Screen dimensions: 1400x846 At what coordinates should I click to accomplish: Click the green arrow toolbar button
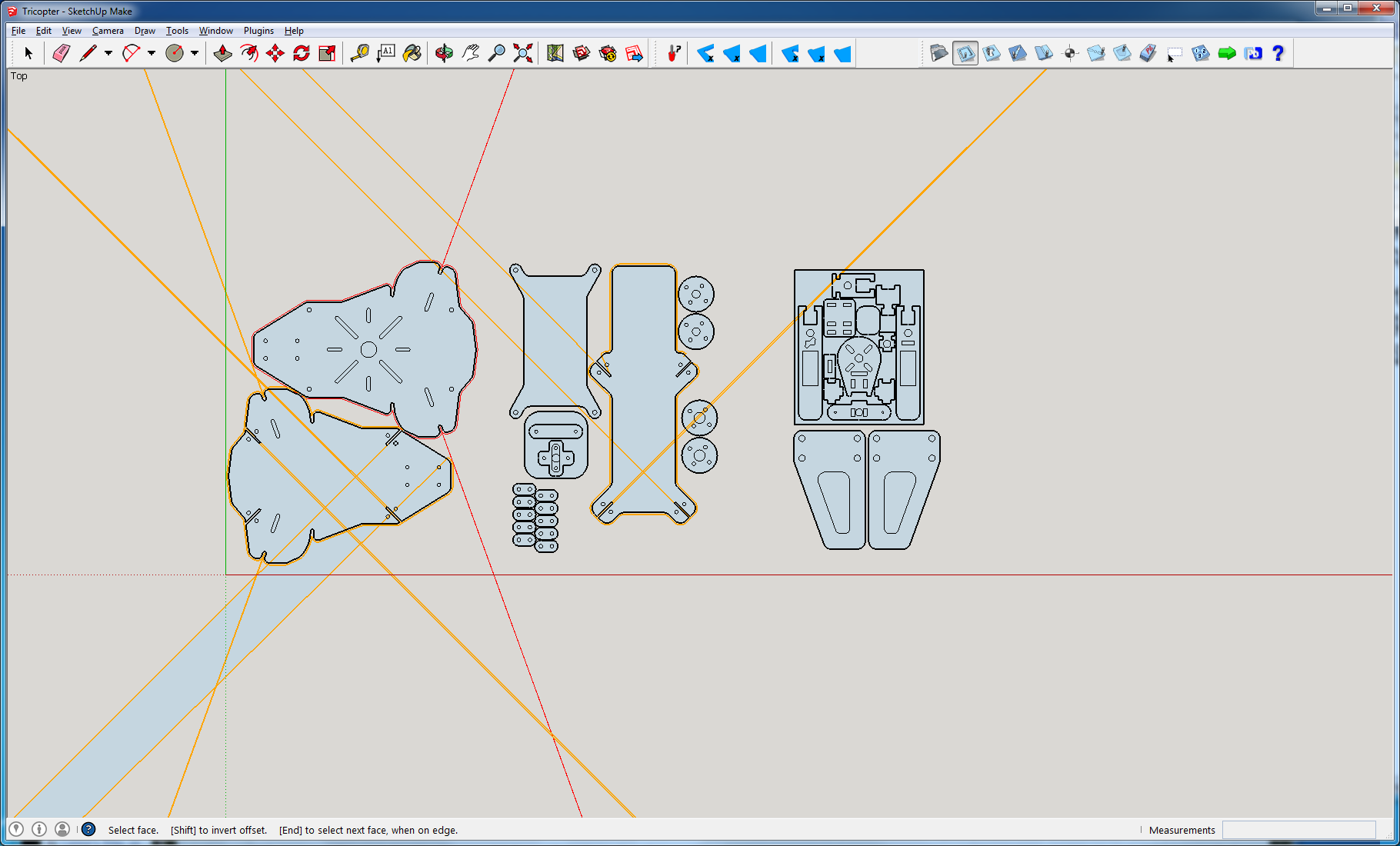[1227, 53]
